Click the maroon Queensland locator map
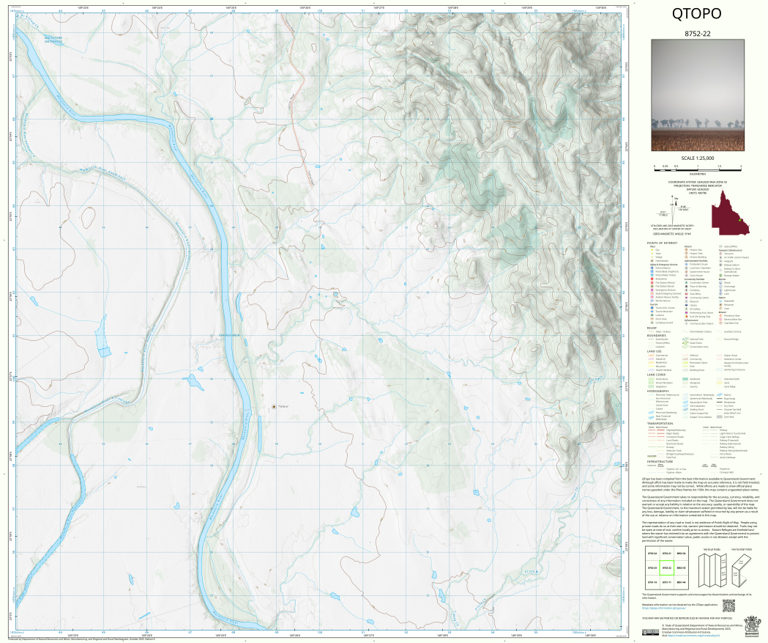 point(730,213)
